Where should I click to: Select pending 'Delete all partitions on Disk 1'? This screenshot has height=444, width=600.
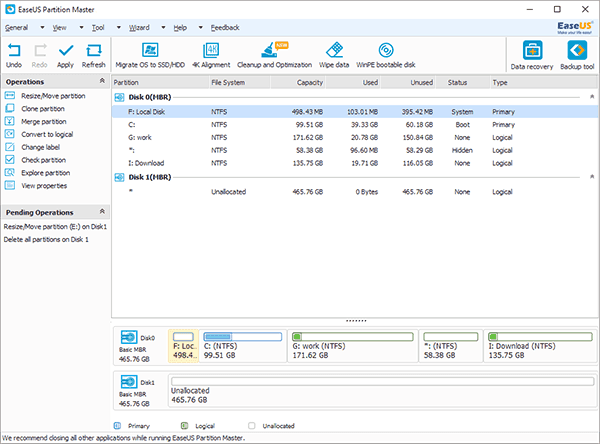(x=46, y=240)
